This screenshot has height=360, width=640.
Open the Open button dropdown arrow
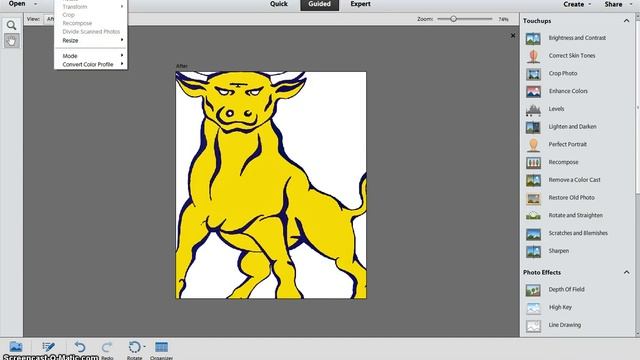[36, 4]
